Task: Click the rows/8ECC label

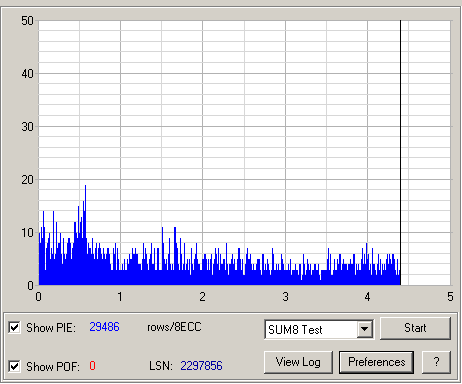Action: click(x=174, y=327)
